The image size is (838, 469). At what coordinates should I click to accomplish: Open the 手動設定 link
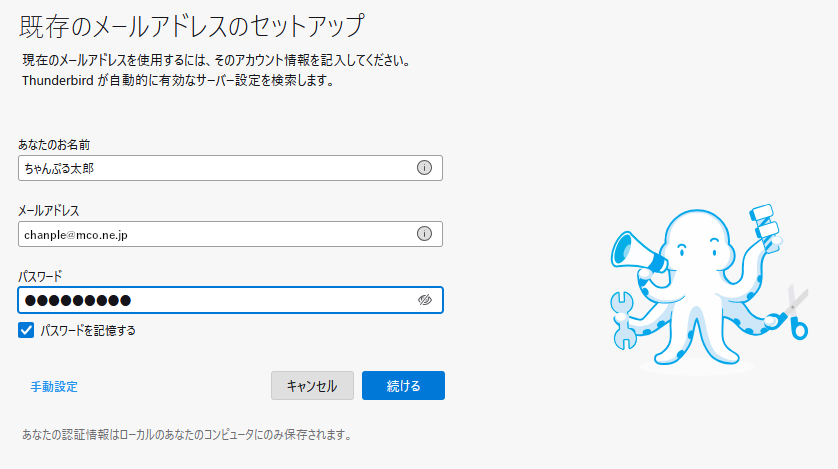coord(54,386)
